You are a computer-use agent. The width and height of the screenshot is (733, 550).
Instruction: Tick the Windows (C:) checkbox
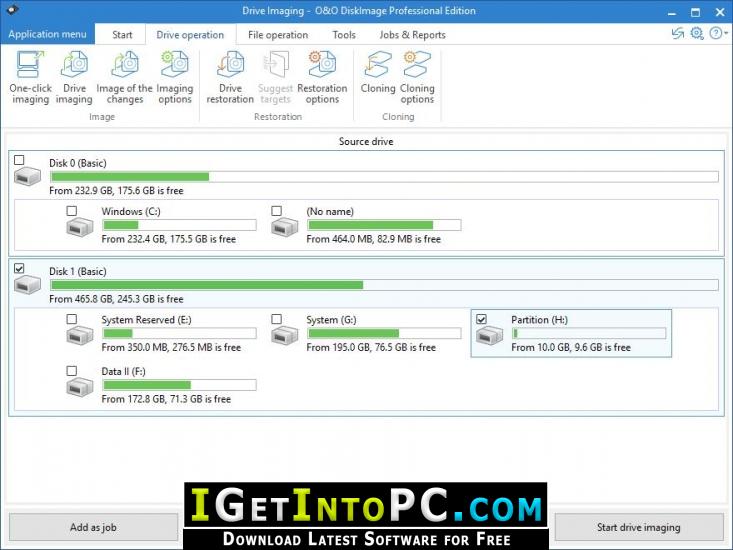click(x=72, y=211)
